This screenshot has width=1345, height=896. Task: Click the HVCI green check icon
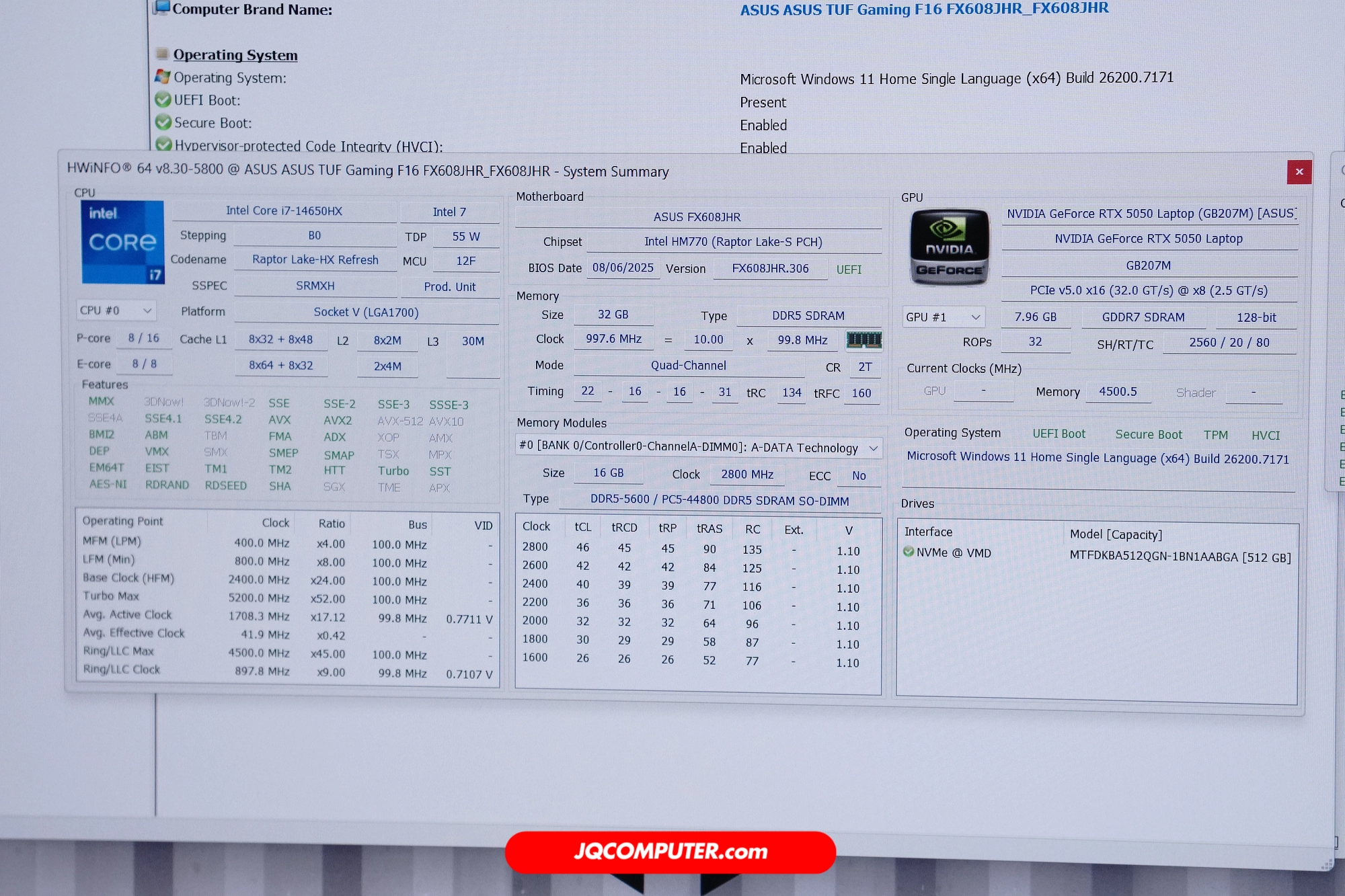[x=163, y=145]
